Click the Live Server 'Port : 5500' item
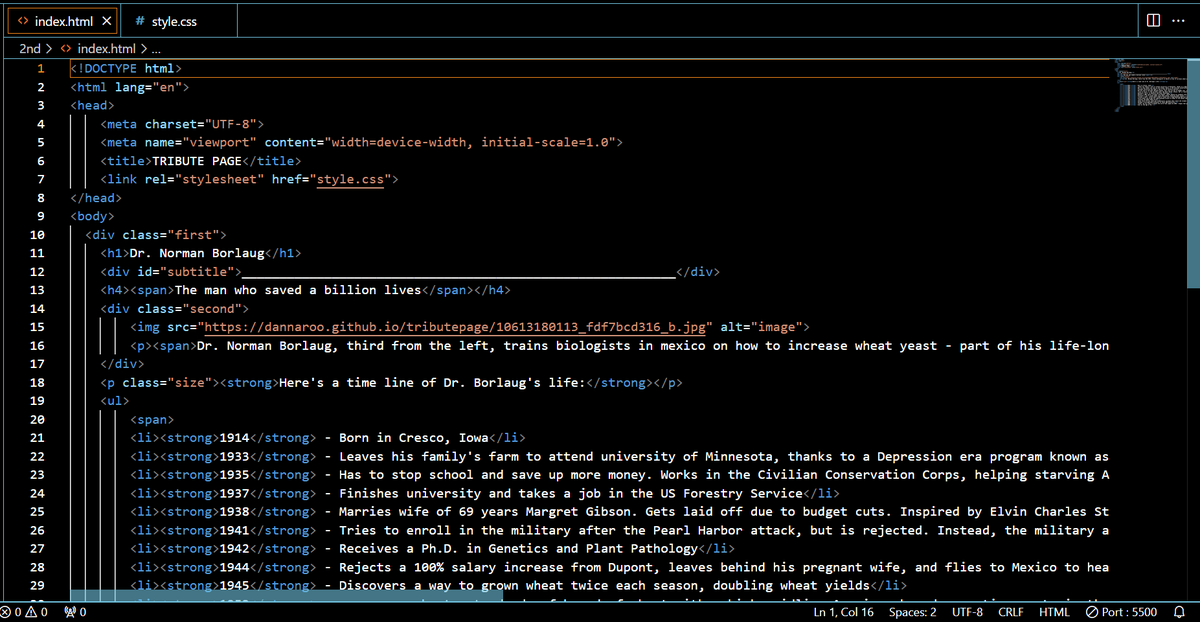This screenshot has width=1200, height=622. pos(1121,612)
